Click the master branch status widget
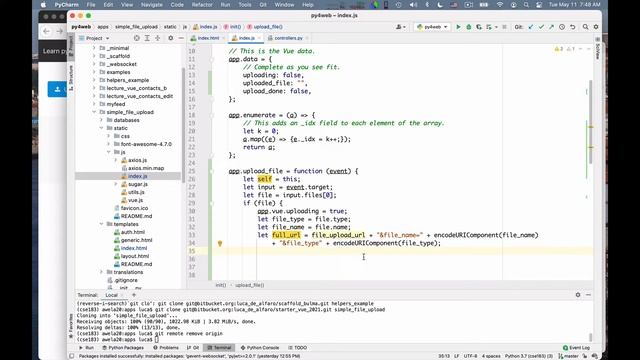 pos(568,356)
